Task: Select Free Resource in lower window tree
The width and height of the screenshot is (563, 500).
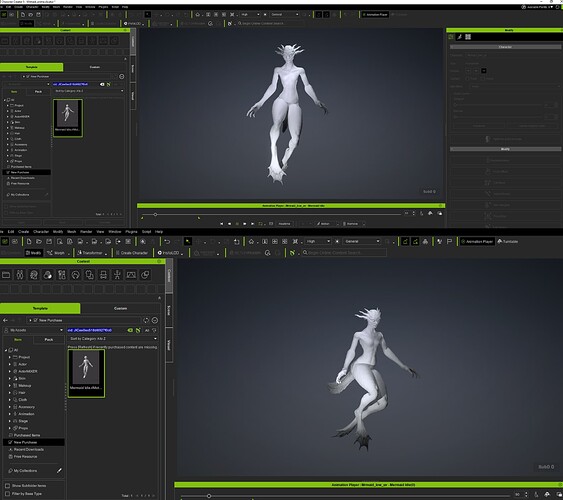Action: point(25,457)
